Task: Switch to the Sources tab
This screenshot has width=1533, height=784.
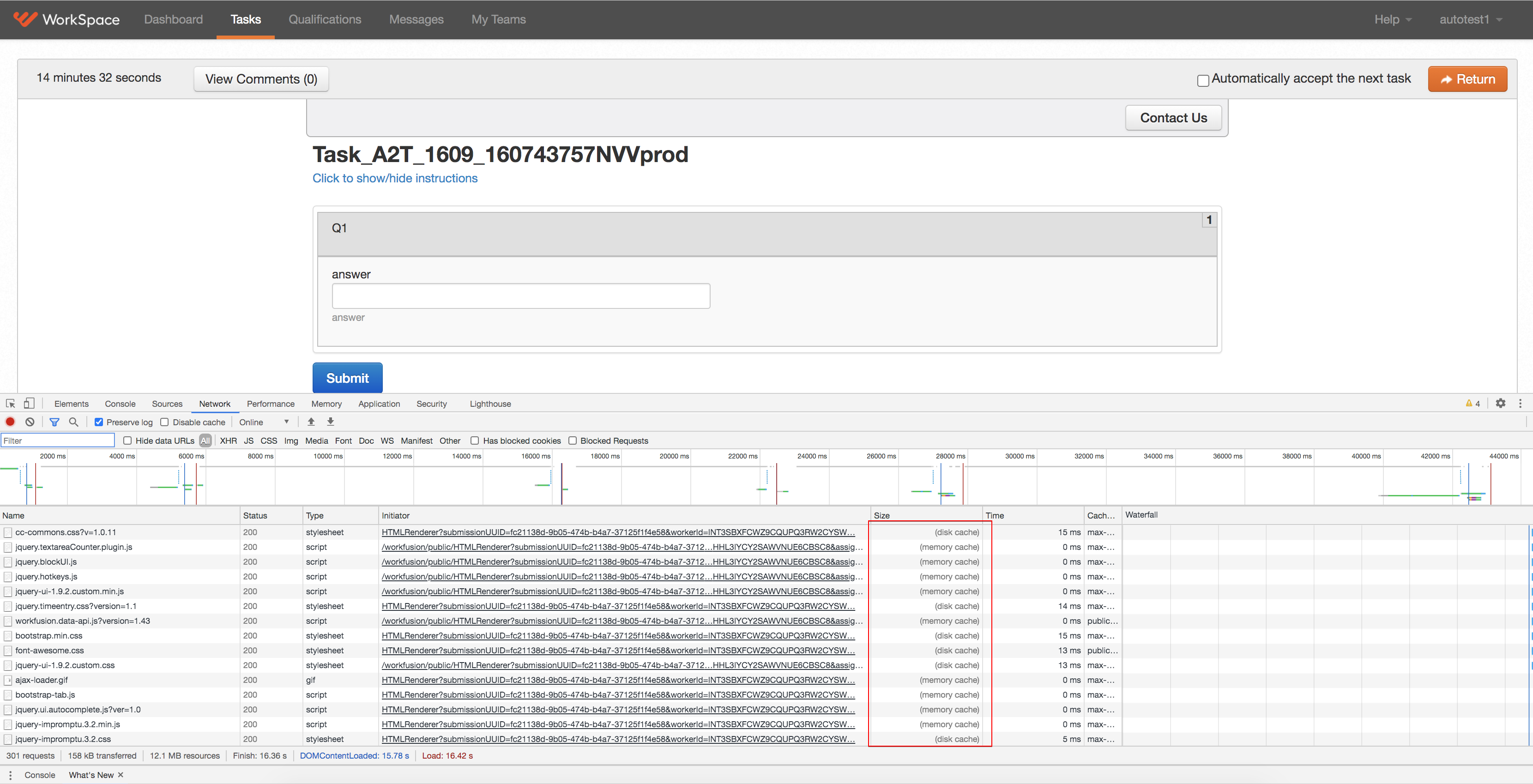Action: click(167, 404)
